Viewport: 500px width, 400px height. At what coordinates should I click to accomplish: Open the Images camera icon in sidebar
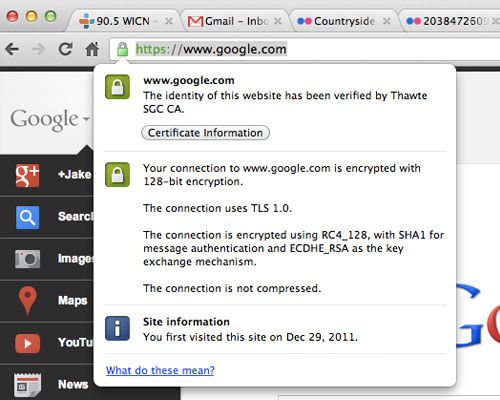[27, 259]
